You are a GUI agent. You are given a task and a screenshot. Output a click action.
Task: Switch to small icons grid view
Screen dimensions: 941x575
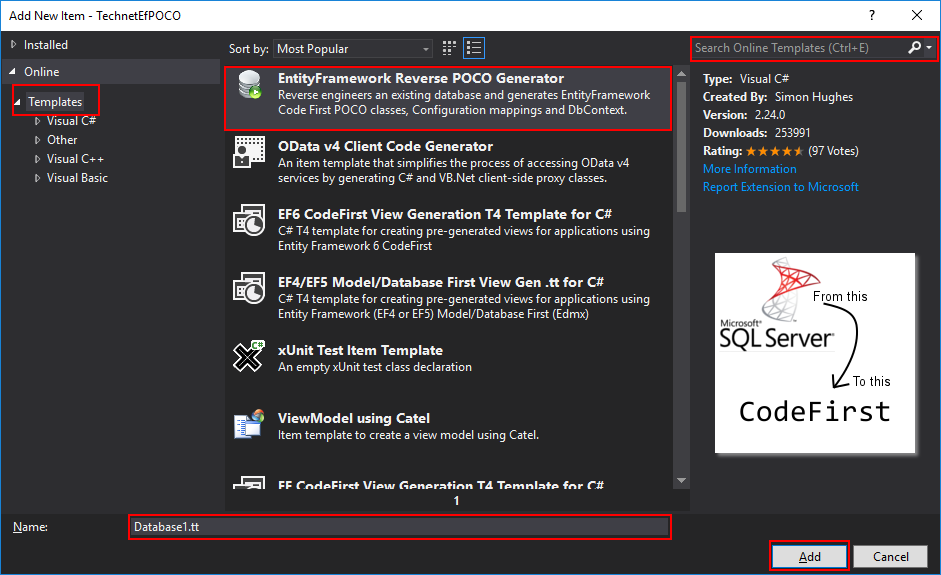(449, 48)
